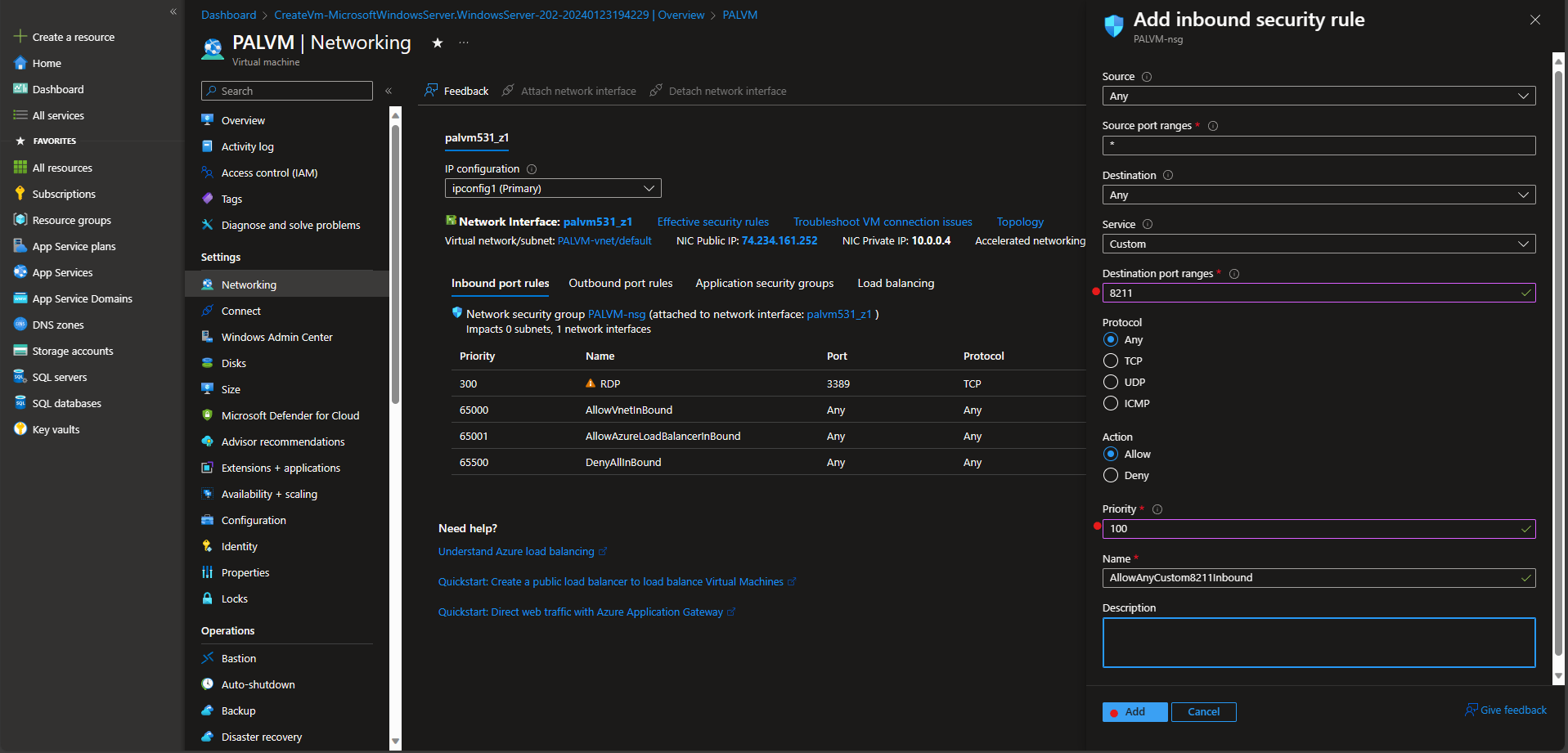Image resolution: width=1568 pixels, height=753 pixels.
Task: Close the Add inbound security rule panel
Action: (1535, 20)
